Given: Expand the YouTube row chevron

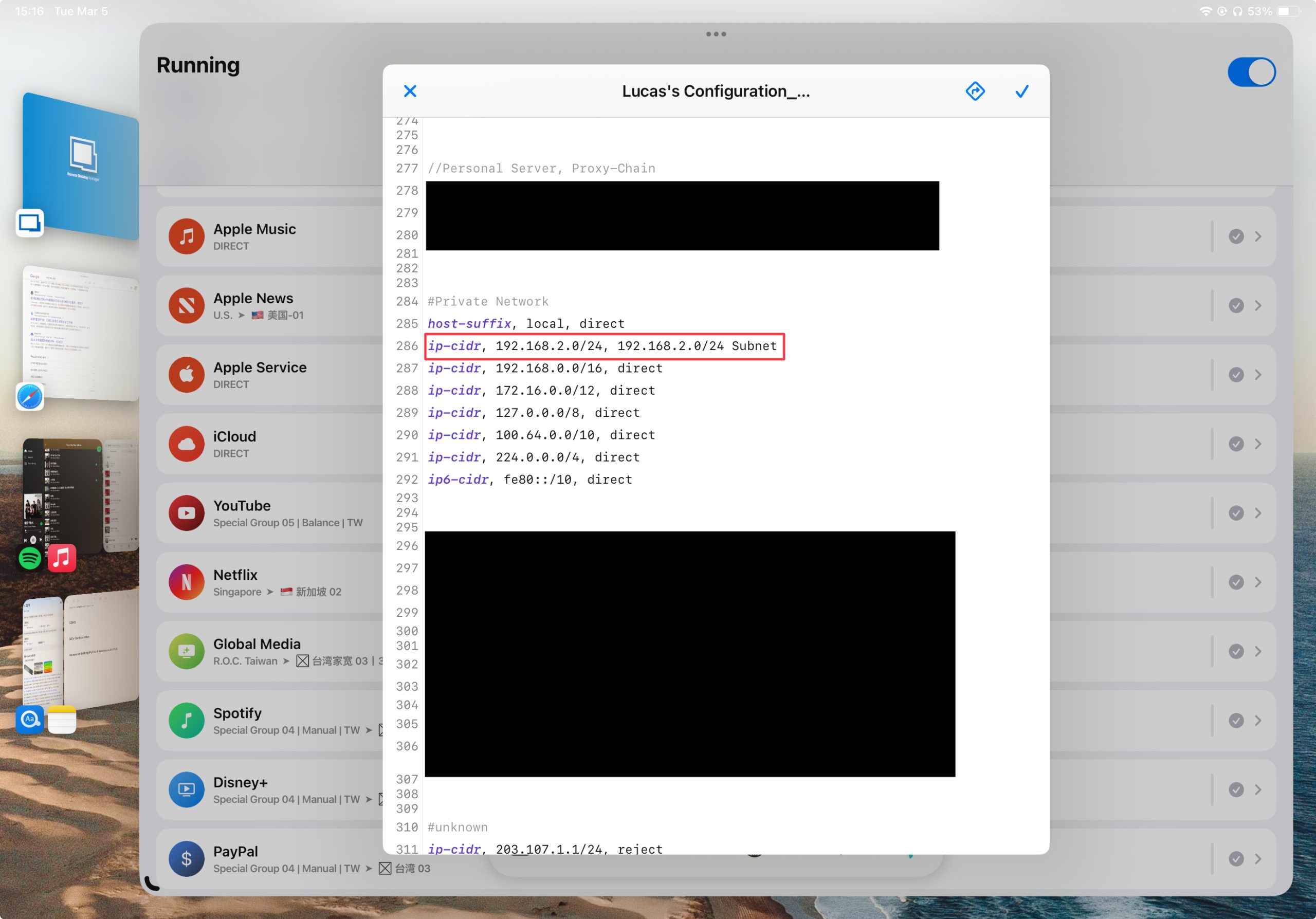Looking at the screenshot, I should (1257, 513).
